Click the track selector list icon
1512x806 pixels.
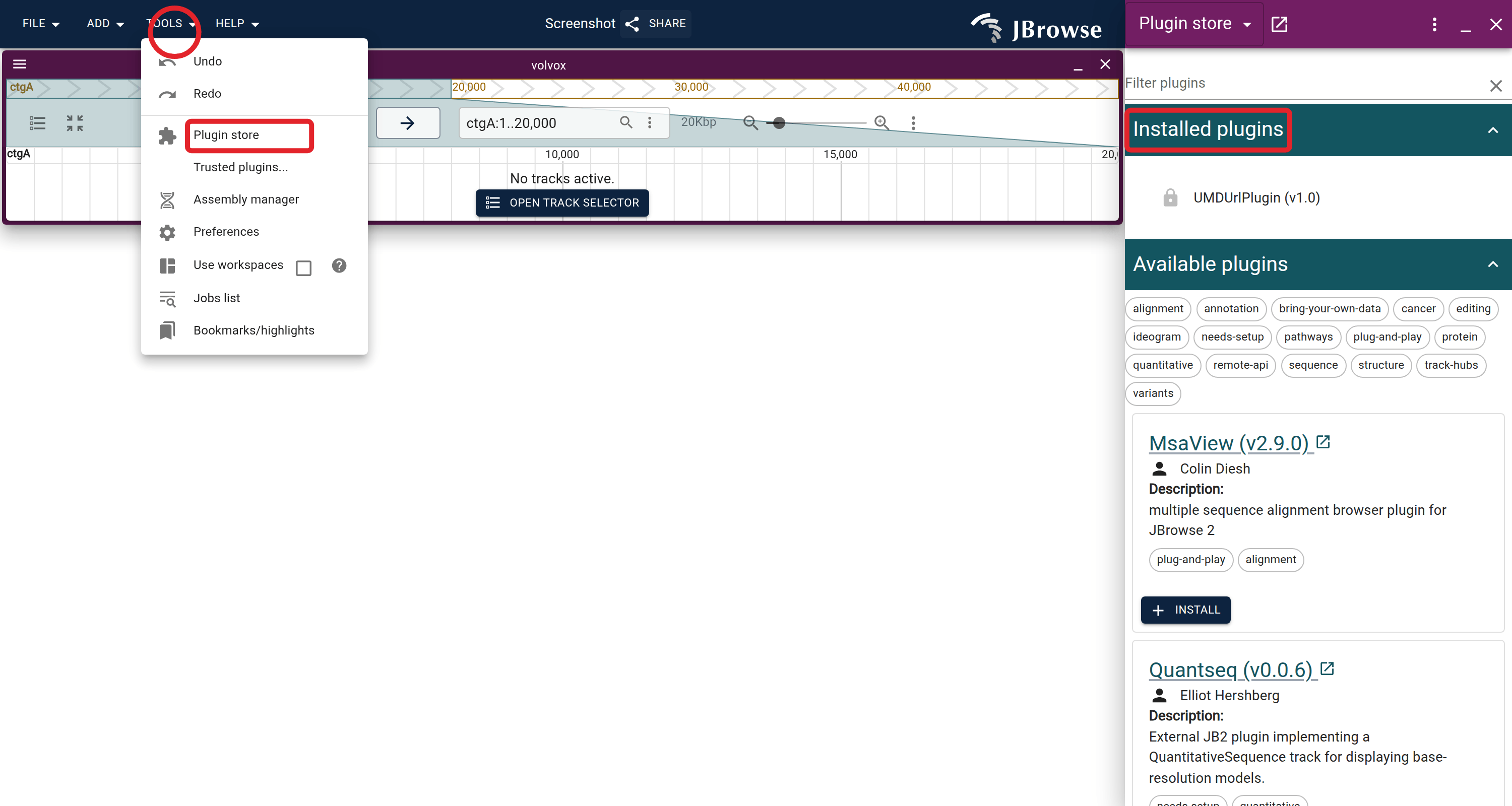tap(38, 123)
